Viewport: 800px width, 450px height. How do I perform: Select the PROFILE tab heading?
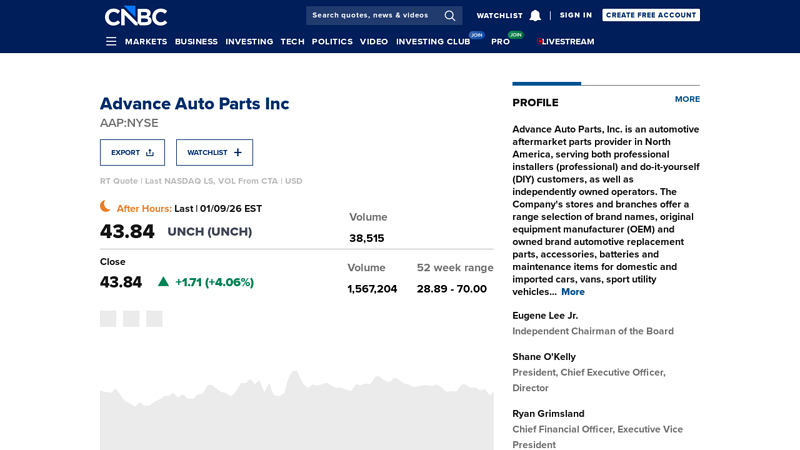pos(535,103)
